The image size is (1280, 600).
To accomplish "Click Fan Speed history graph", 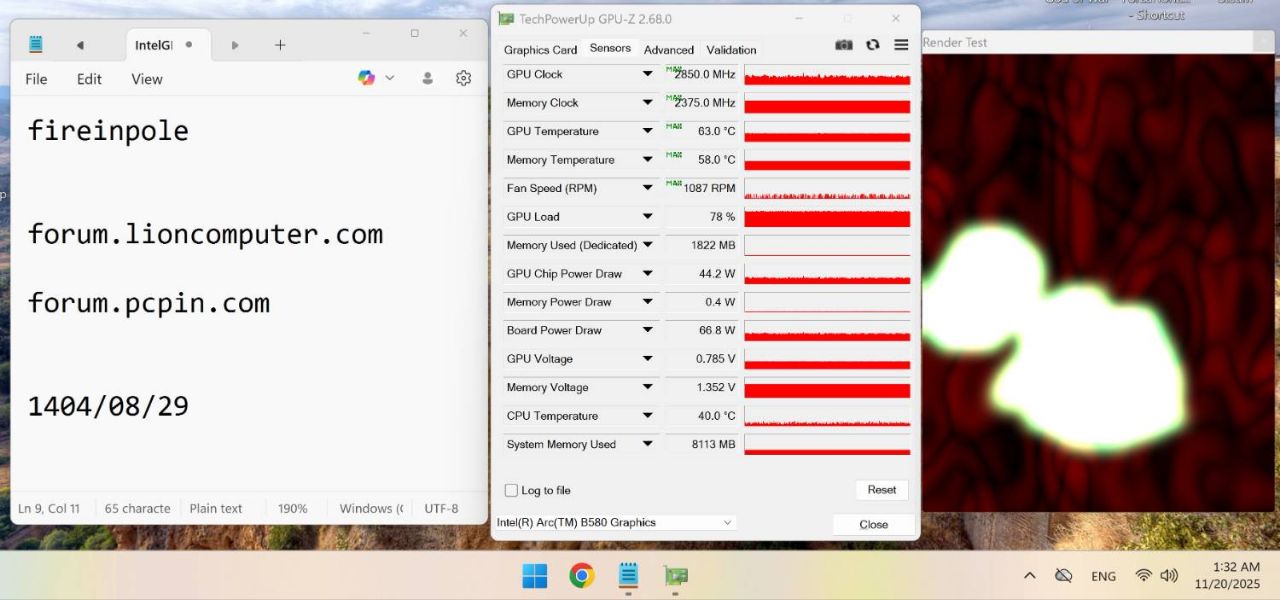I will click(x=827, y=189).
